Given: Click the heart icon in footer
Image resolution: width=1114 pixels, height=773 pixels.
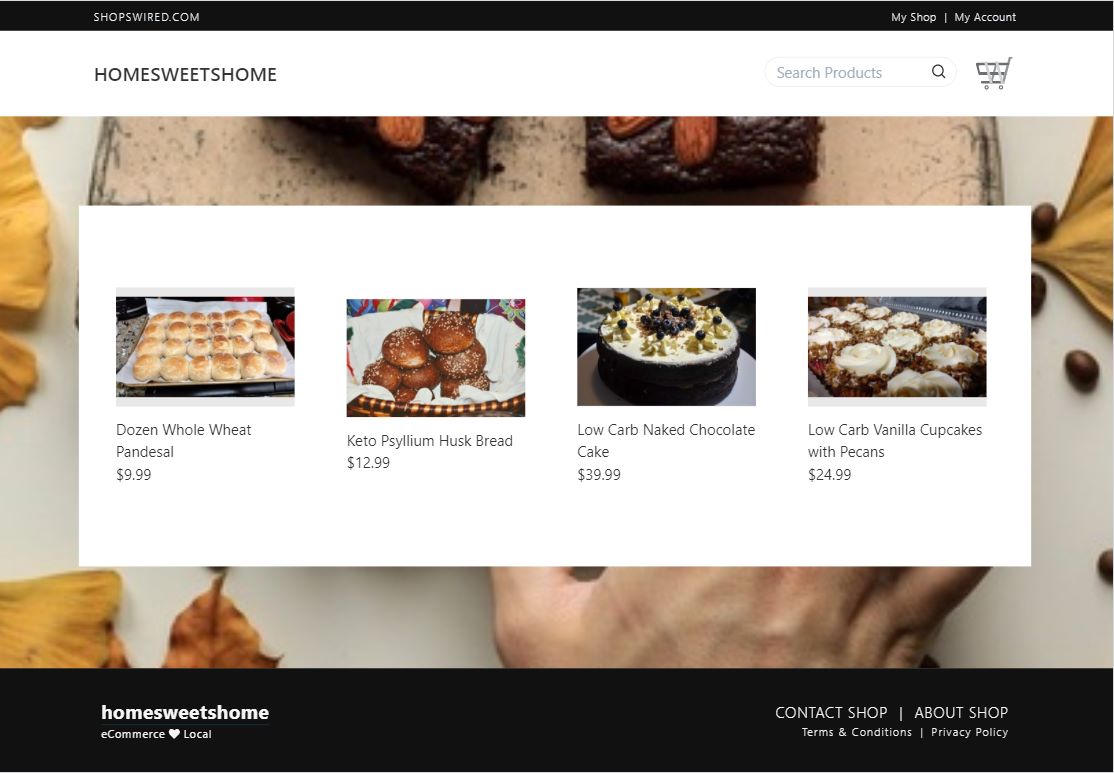Looking at the screenshot, I should [174, 734].
